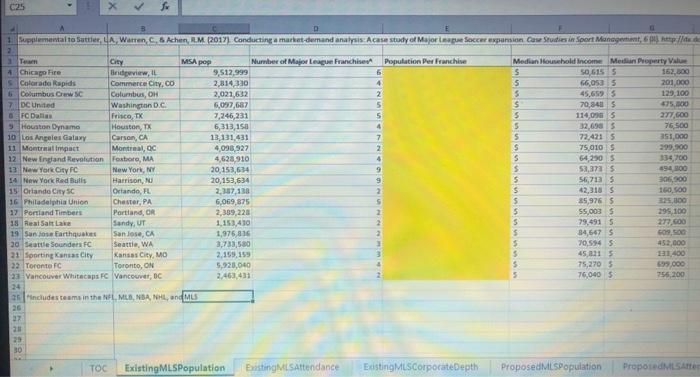Viewport: 700px width, 377px height.
Task: Click the 'Carson, CA' city cell
Action: pyautogui.click(x=146, y=138)
